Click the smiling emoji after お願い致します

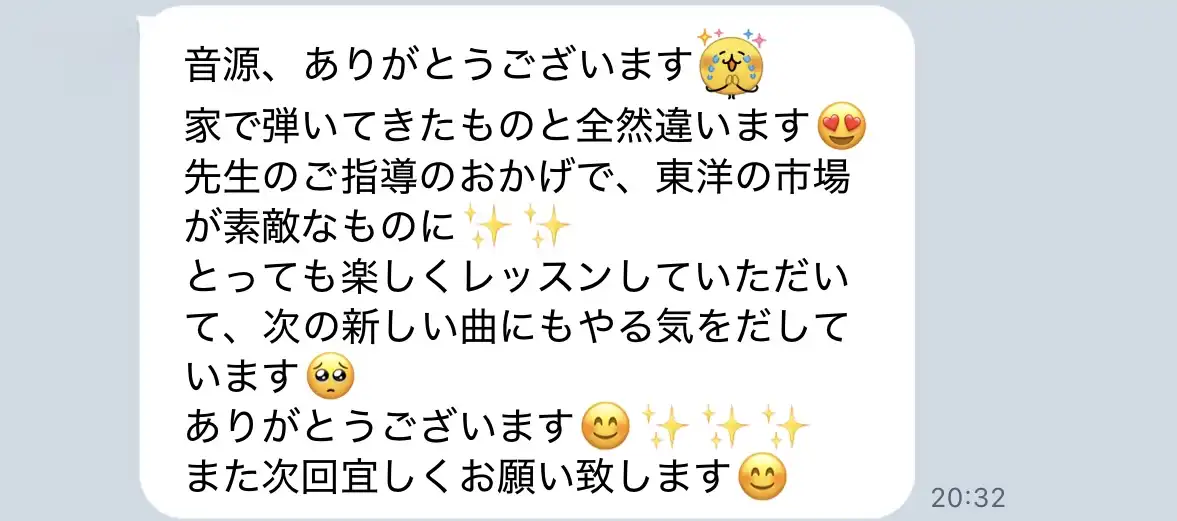[x=763, y=478]
